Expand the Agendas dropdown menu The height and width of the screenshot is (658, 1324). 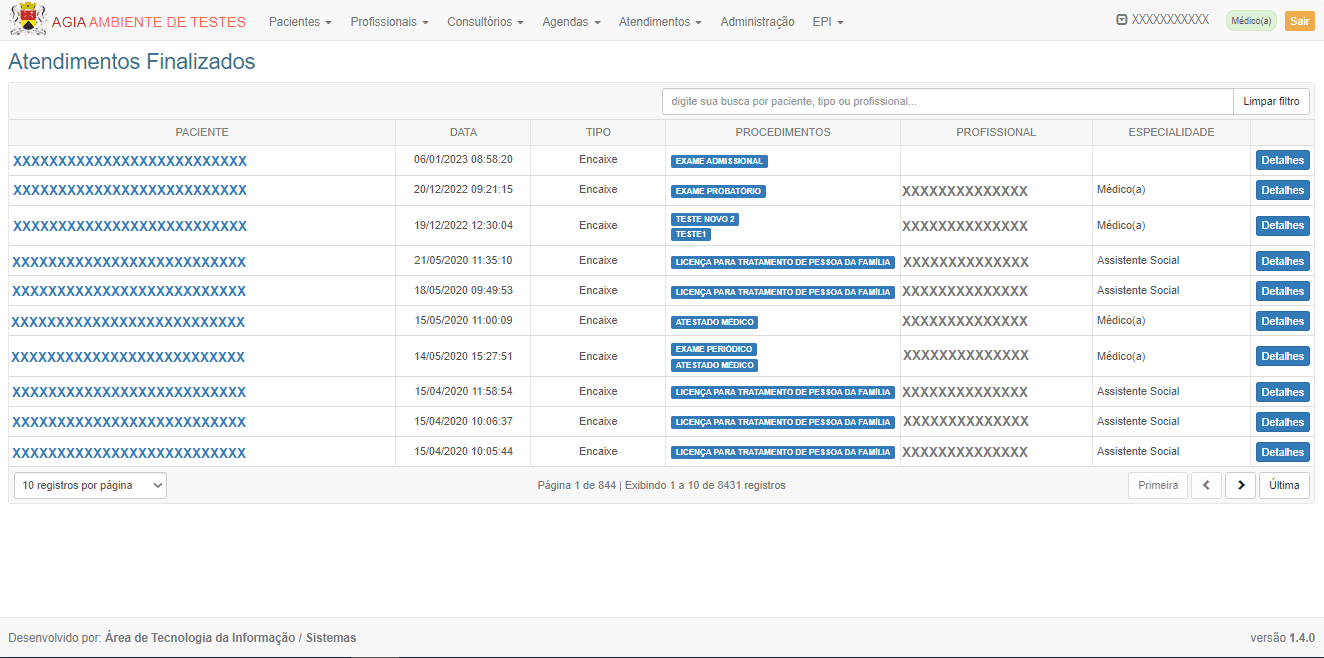pyautogui.click(x=571, y=22)
